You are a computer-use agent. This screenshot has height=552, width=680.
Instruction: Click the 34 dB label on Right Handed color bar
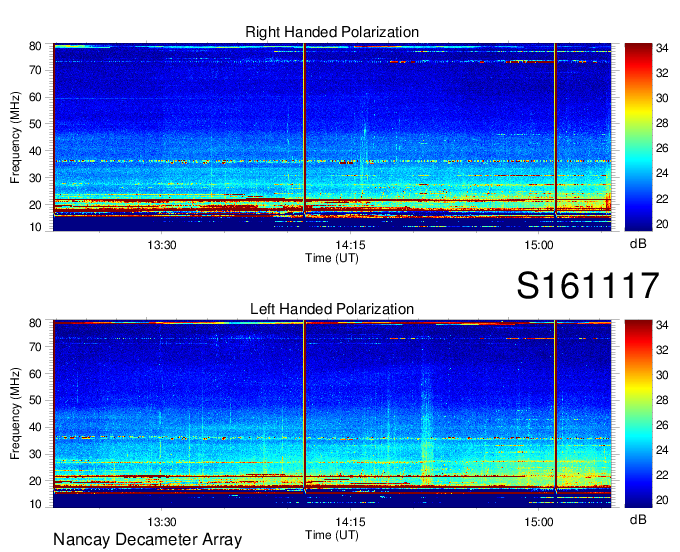(662, 48)
